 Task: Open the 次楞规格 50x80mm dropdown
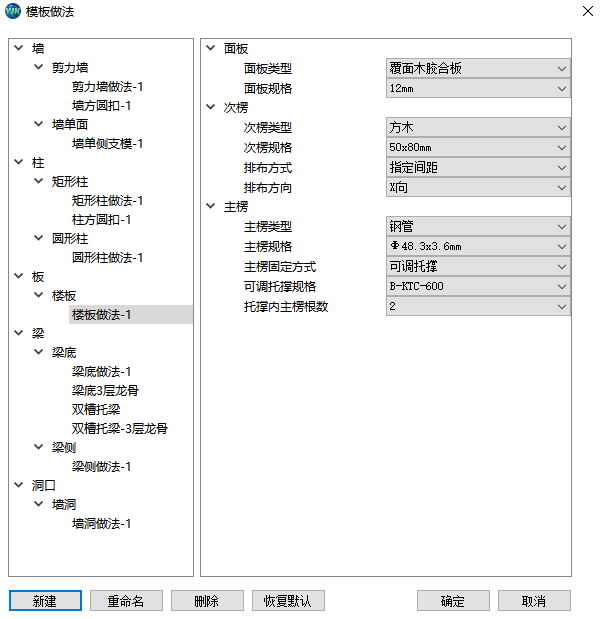[478, 148]
